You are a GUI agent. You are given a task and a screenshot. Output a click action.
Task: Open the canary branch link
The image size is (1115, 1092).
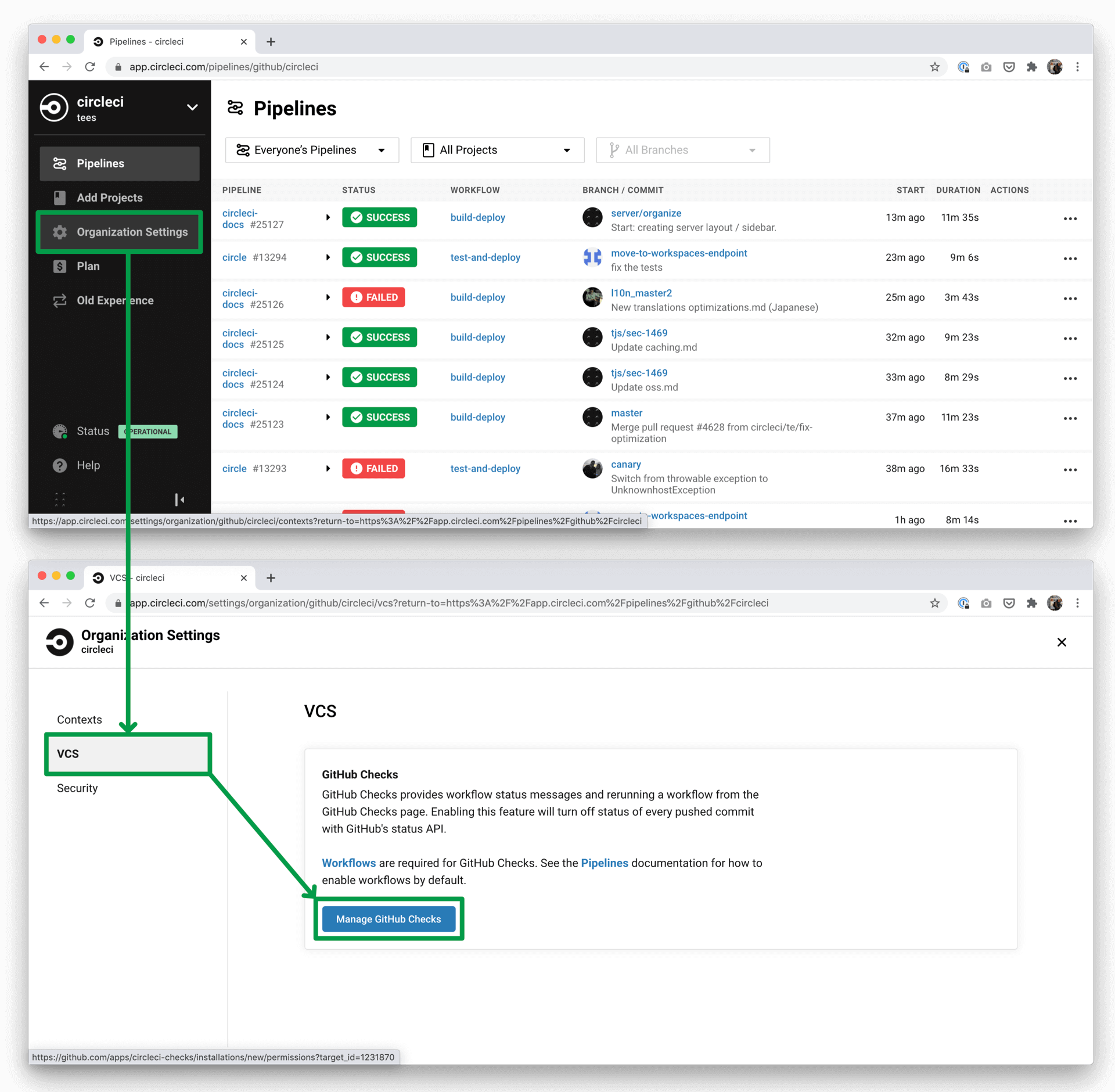[x=626, y=465]
